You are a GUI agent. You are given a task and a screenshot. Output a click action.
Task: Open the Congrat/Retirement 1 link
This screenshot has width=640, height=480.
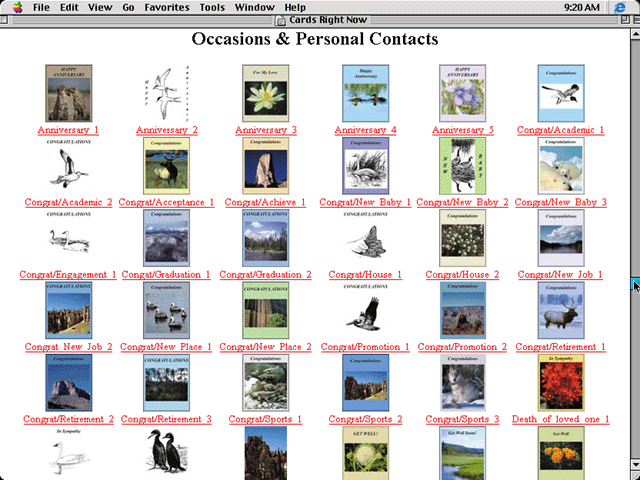(x=561, y=347)
